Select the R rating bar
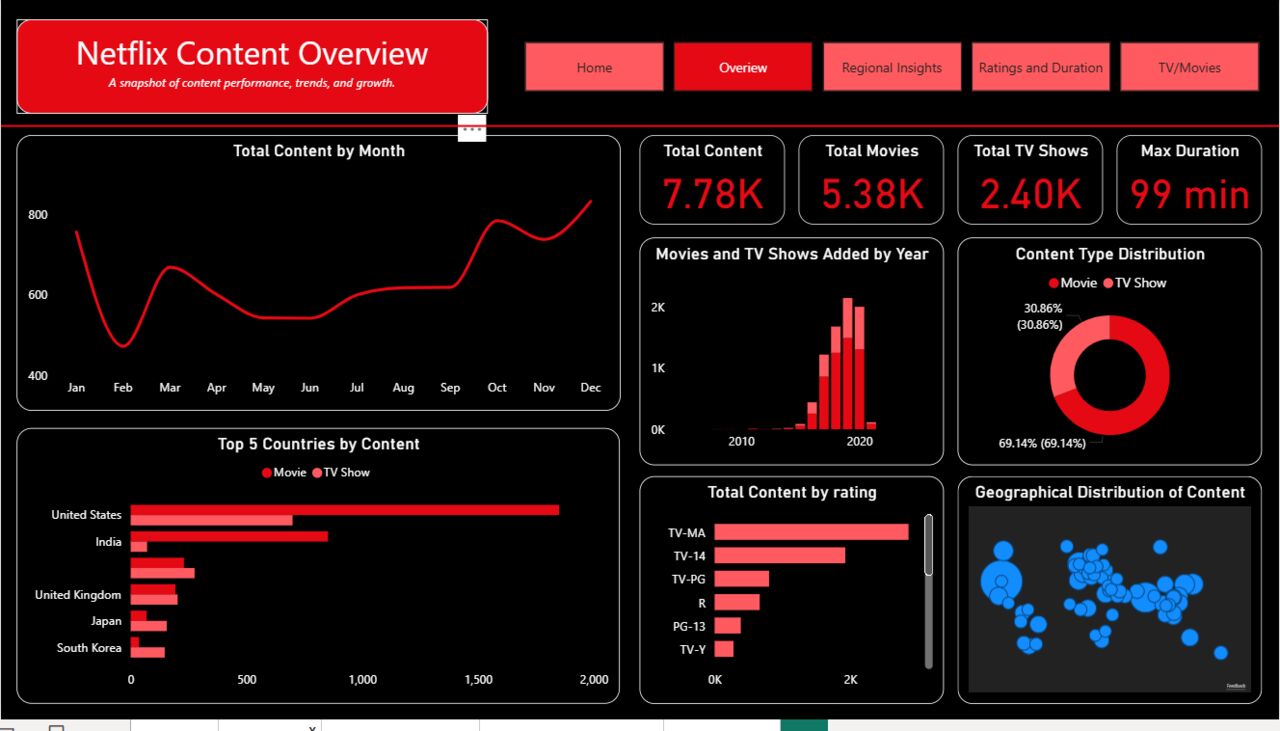Image resolution: width=1280 pixels, height=731 pixels. click(x=737, y=602)
